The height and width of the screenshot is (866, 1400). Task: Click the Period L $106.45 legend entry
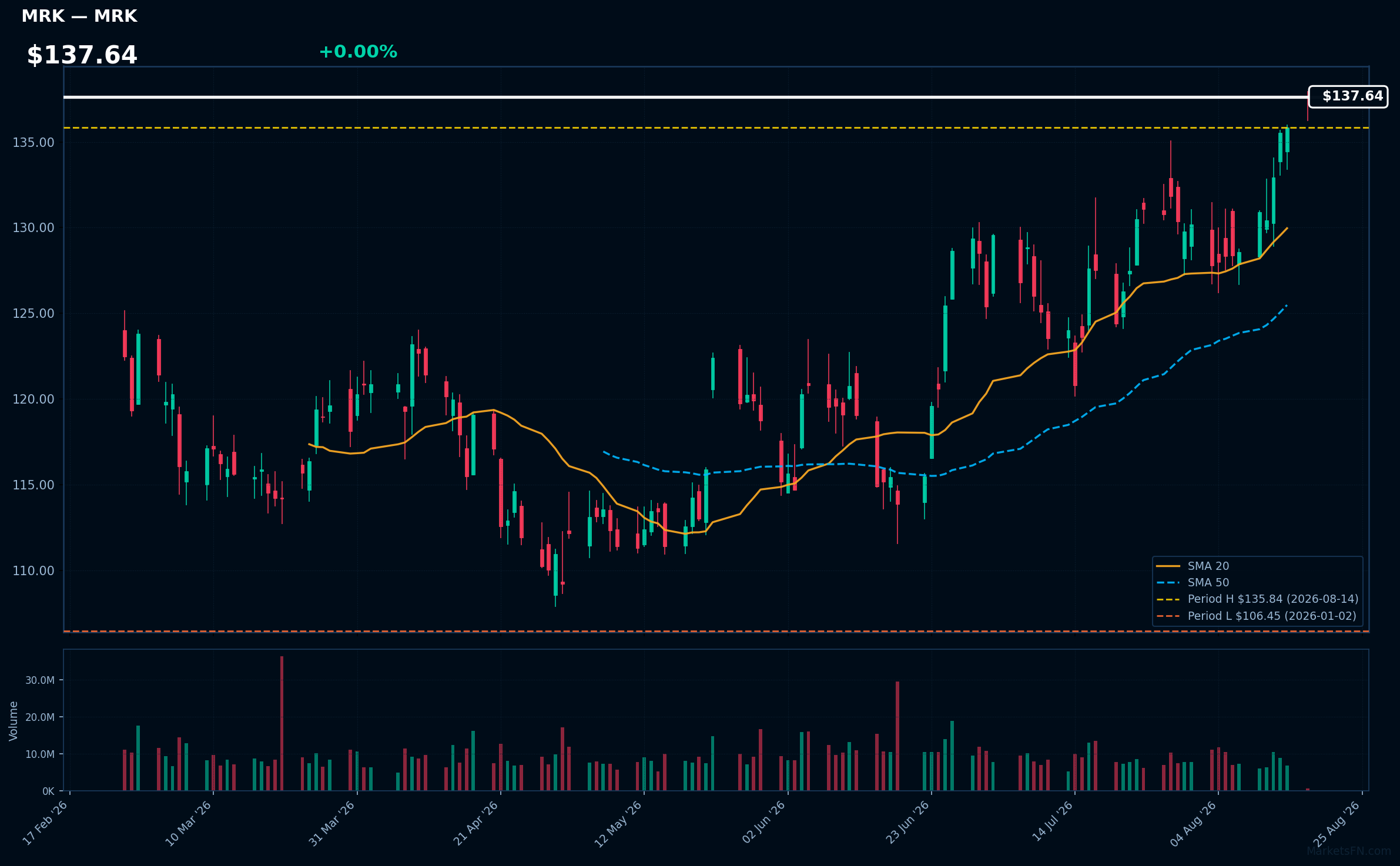(x=1256, y=616)
